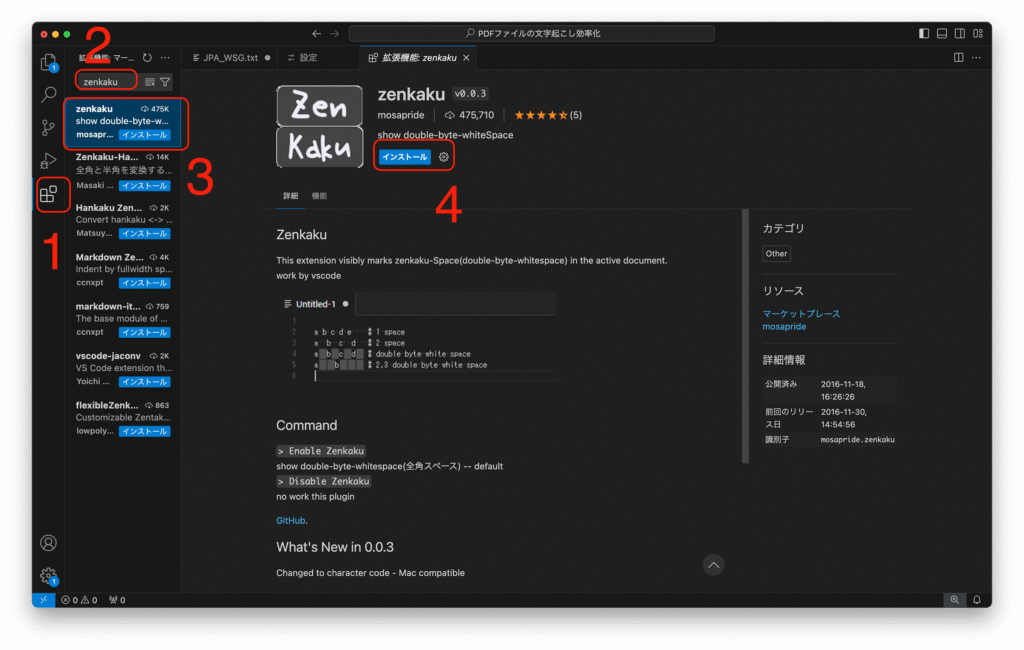Image resolution: width=1024 pixels, height=650 pixels.
Task: Open the Explorer view in activity bar
Action: (48, 62)
